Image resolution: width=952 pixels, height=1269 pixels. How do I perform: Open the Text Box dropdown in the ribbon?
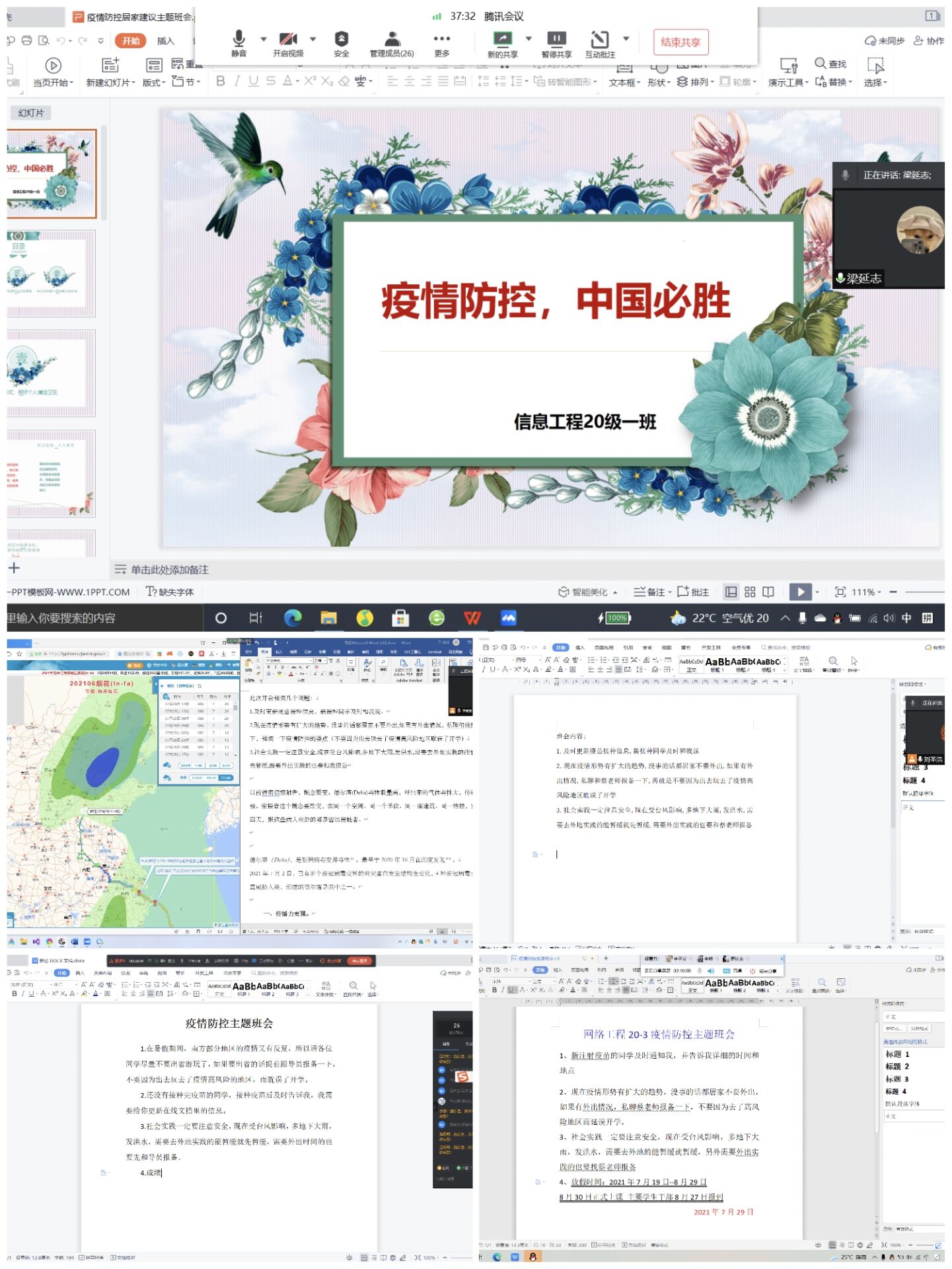(x=624, y=82)
